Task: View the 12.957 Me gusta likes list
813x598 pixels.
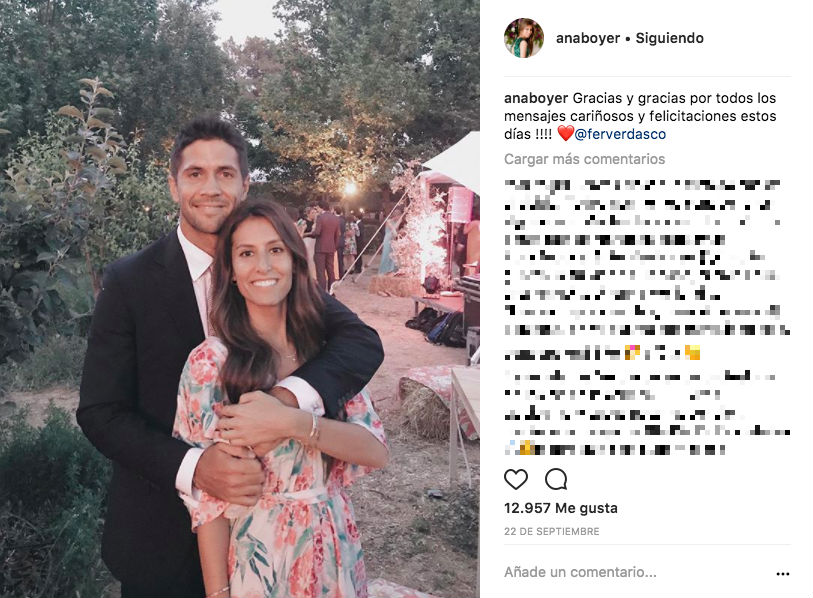Action: tap(560, 508)
